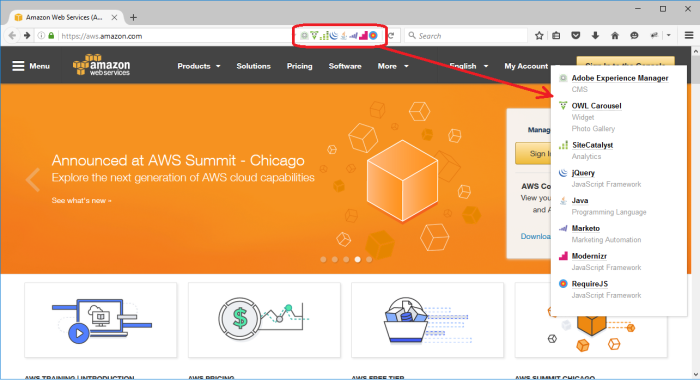Screen dimensions: 700x380
Task: Click the Marketo icon in URL bar
Action: coord(353,35)
